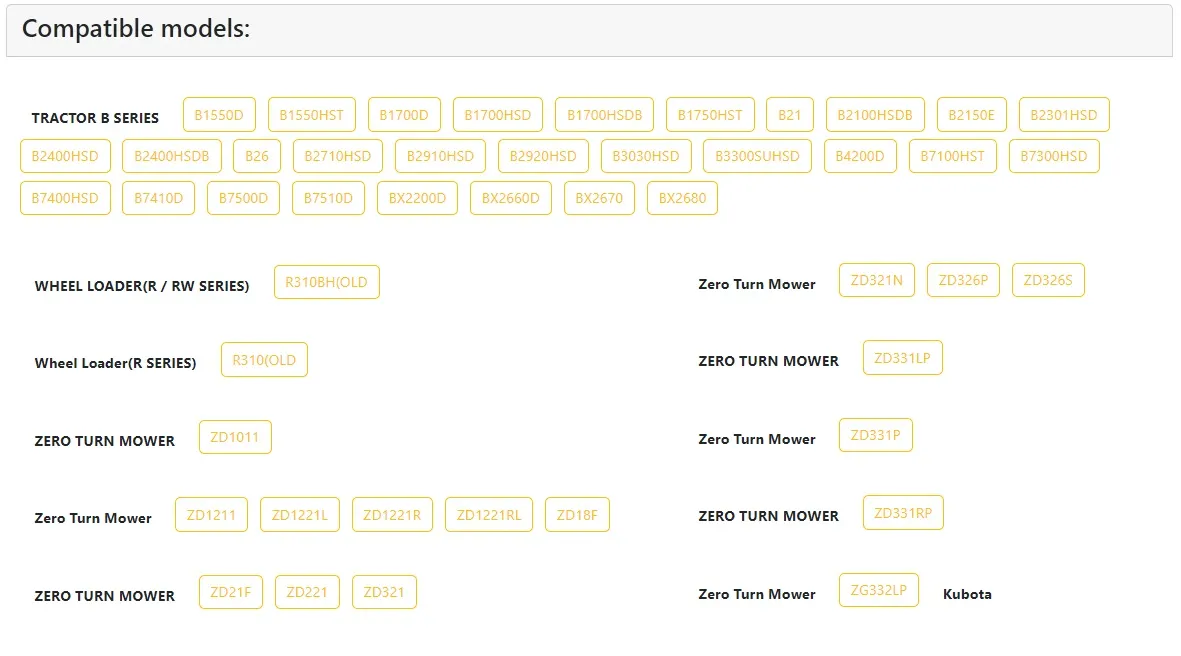Select the BX2680 model tag
Screen dimensions: 1181x656
[x=682, y=198]
